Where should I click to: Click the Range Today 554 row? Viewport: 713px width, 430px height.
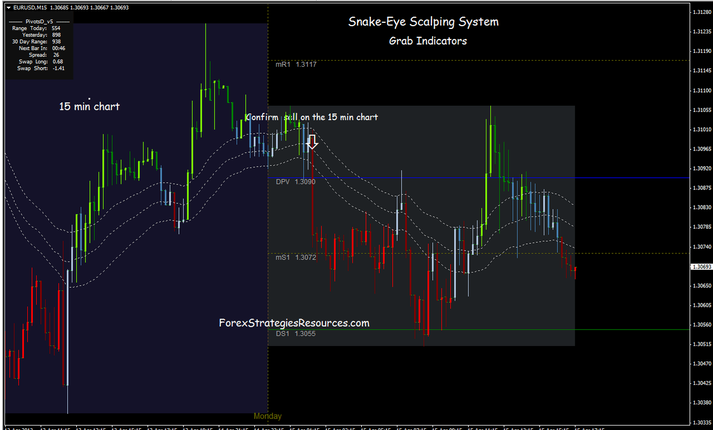pyautogui.click(x=36, y=28)
